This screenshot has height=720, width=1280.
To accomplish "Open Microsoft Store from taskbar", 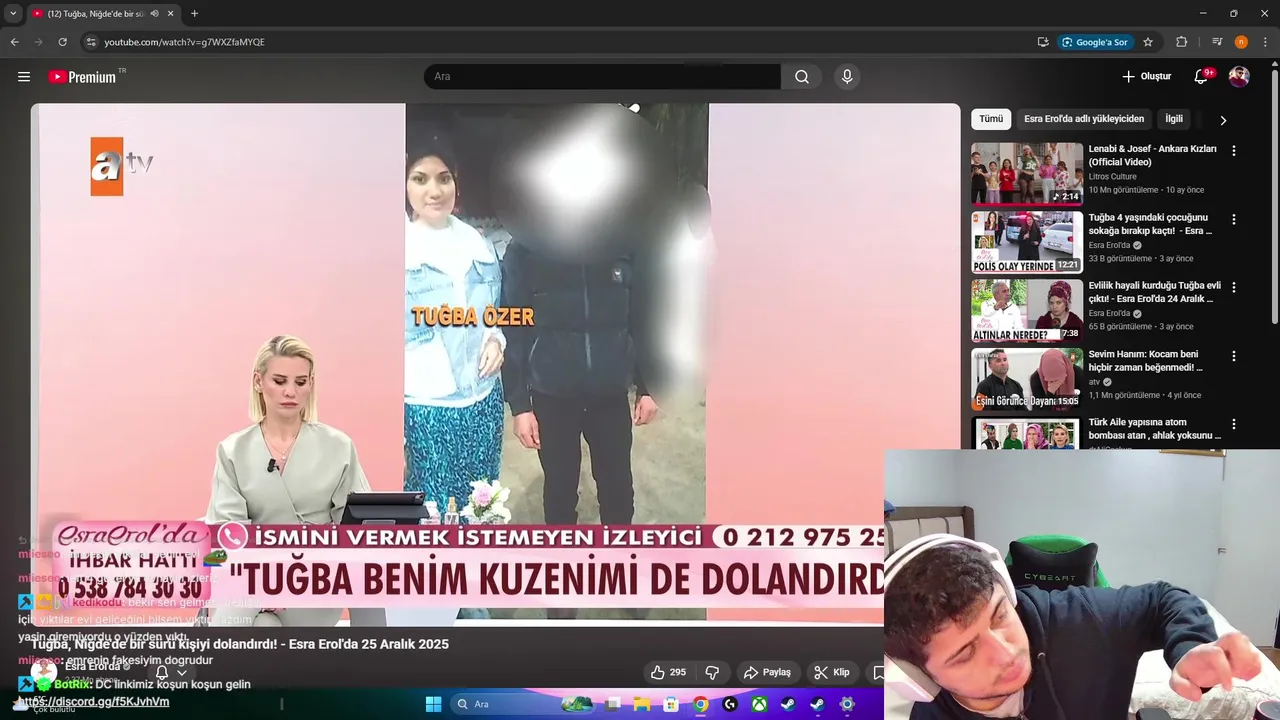I will pos(671,704).
